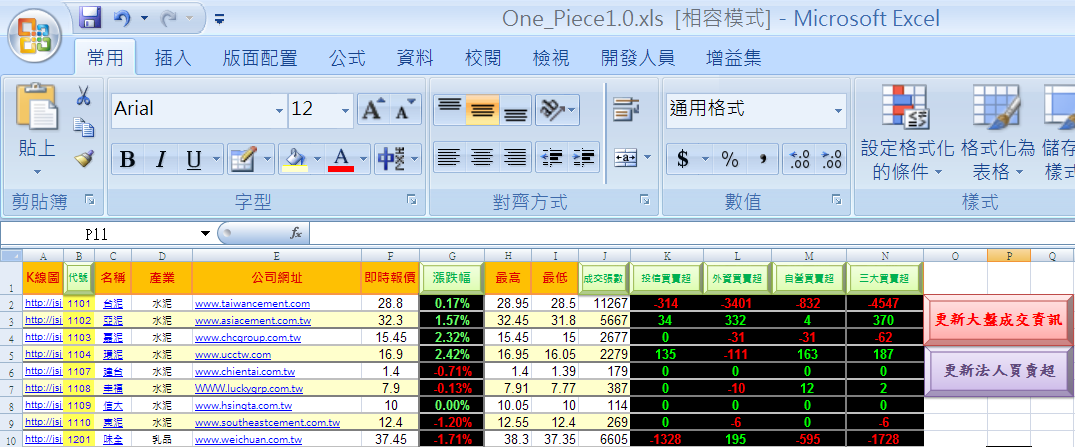Cut the selection with the scissors icon
This screenshot has width=1075, height=447.
coord(84,95)
